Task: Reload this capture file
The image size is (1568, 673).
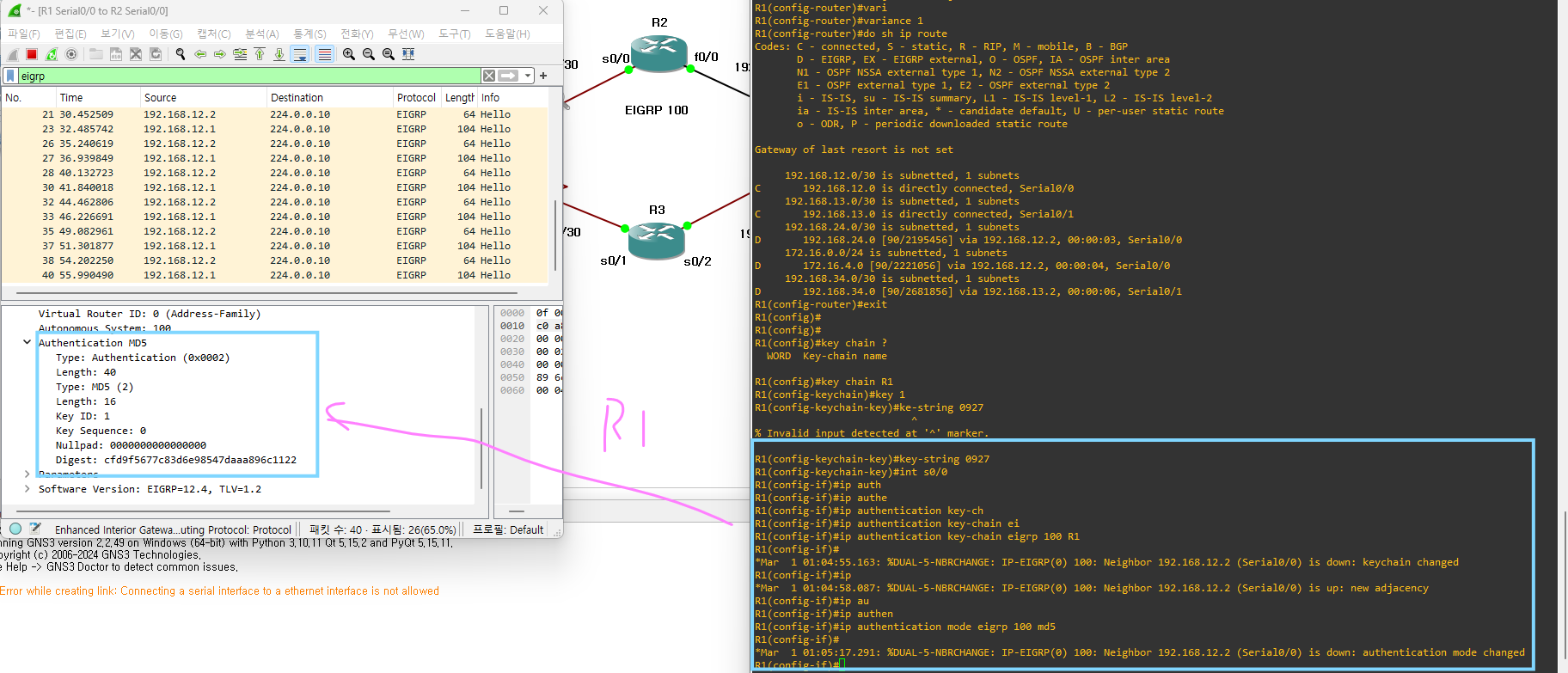Action: point(156,54)
